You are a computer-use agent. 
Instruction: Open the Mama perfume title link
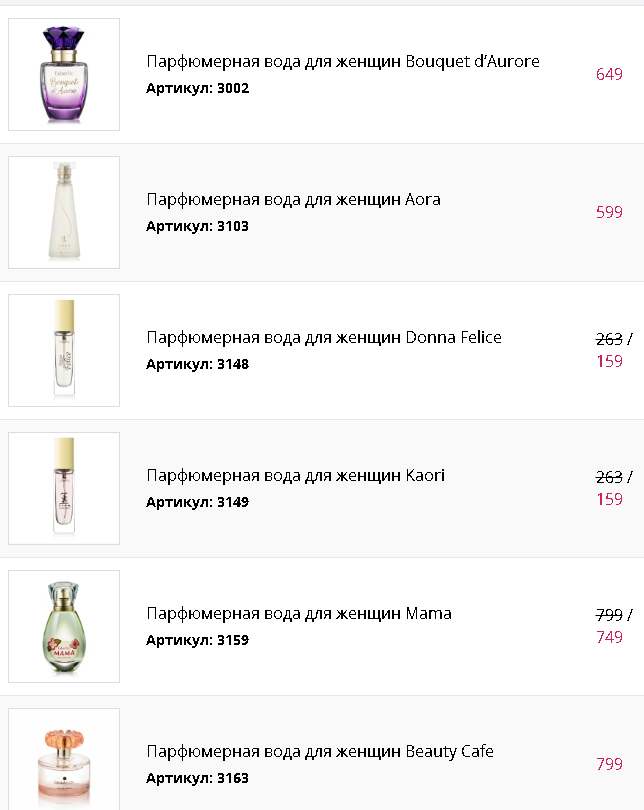tap(298, 613)
